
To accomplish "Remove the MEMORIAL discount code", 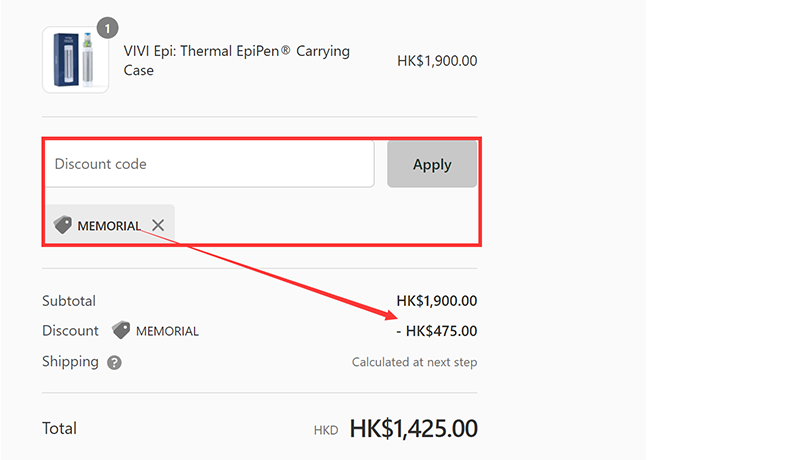I will [158, 225].
